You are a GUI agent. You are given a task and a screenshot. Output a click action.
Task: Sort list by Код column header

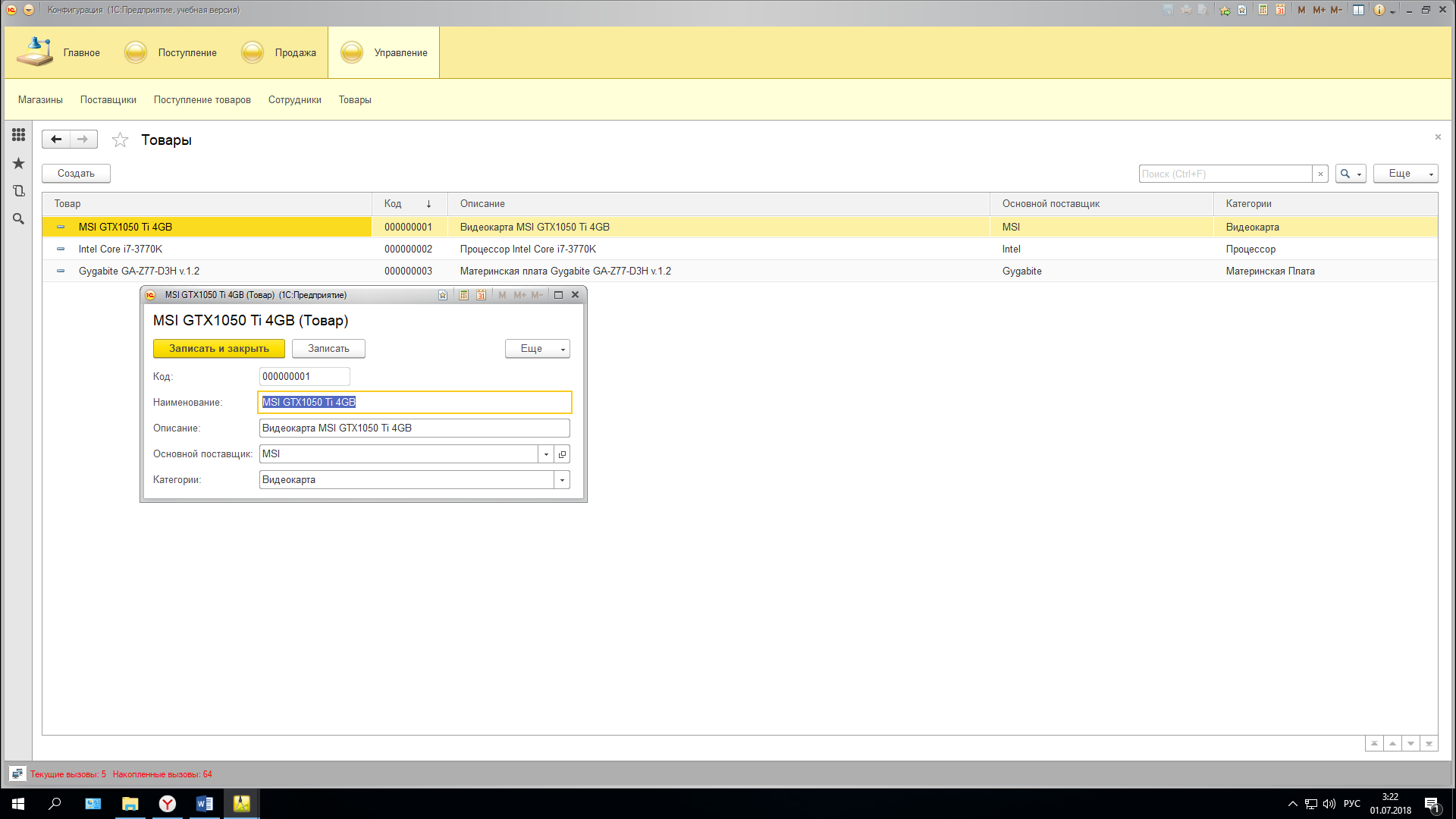(409, 204)
